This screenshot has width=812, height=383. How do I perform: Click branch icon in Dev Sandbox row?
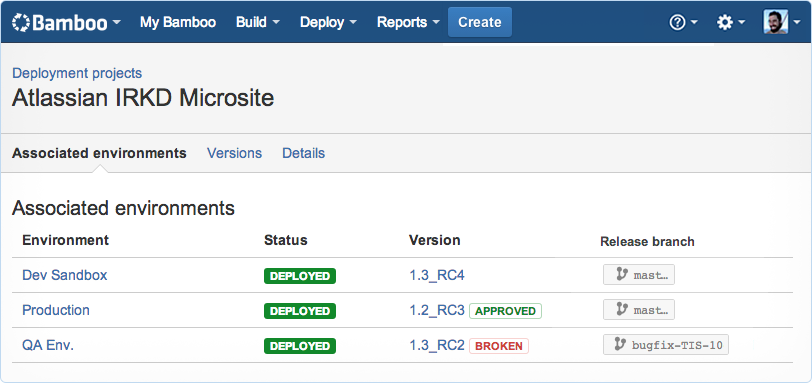click(x=621, y=275)
